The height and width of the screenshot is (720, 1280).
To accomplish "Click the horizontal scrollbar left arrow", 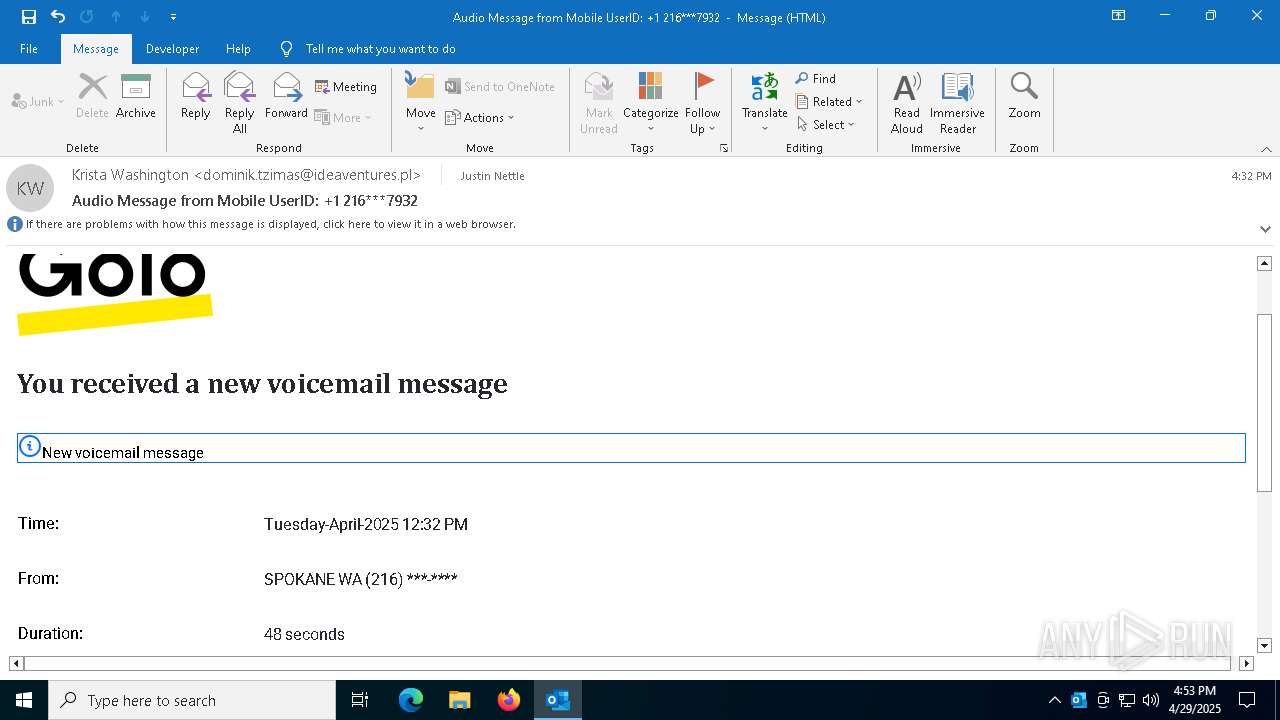I will (16, 663).
